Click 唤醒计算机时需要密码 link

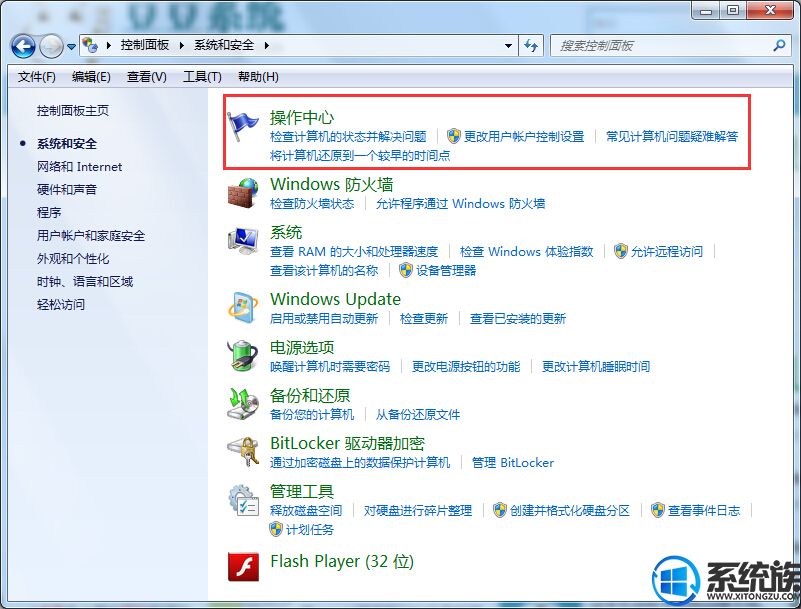coord(330,366)
